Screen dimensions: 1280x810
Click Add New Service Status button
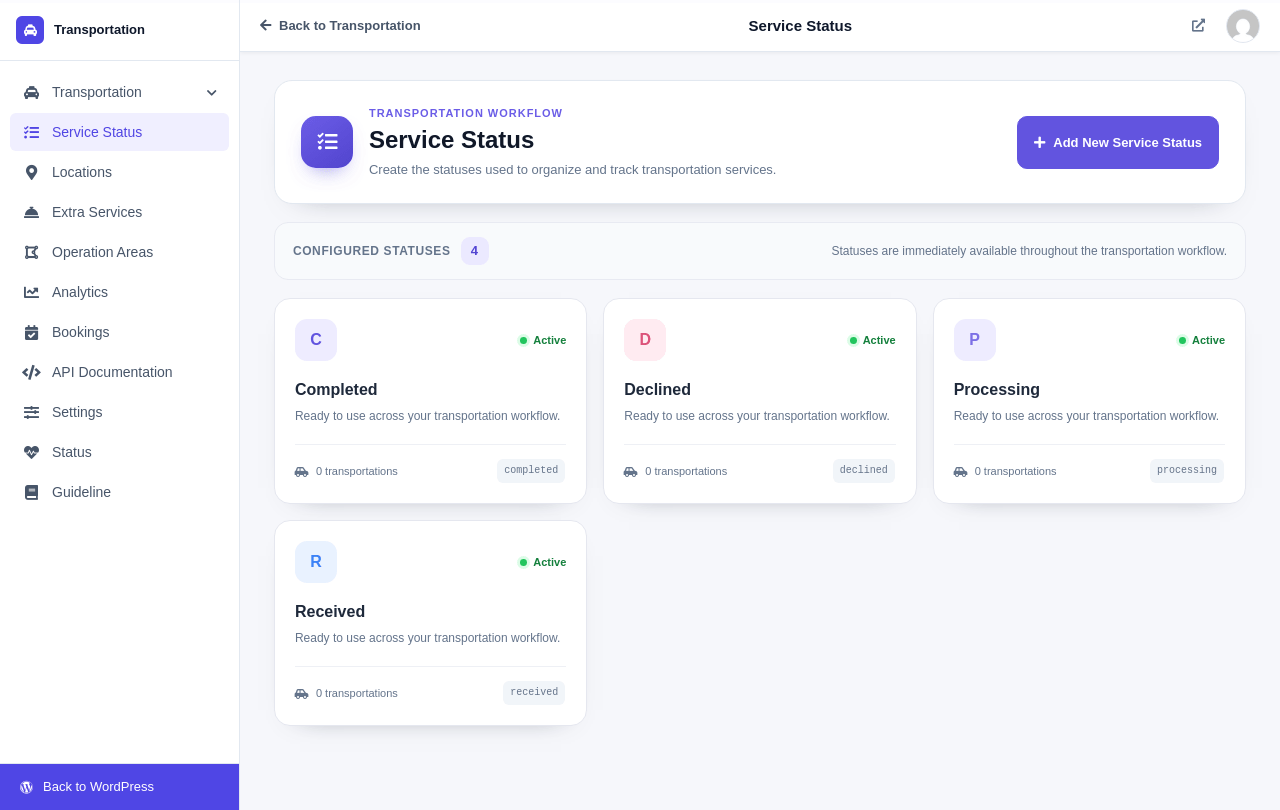1118,142
